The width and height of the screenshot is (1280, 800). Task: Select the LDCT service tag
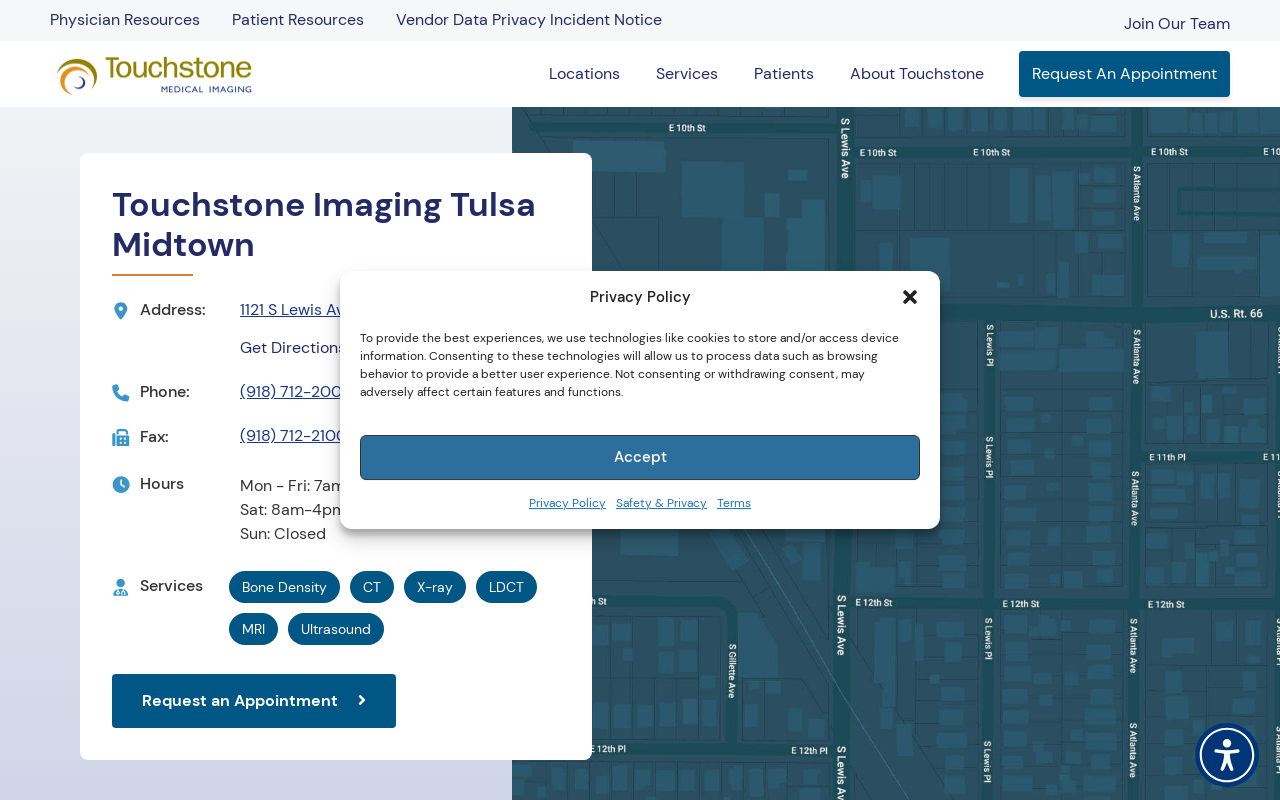click(506, 587)
